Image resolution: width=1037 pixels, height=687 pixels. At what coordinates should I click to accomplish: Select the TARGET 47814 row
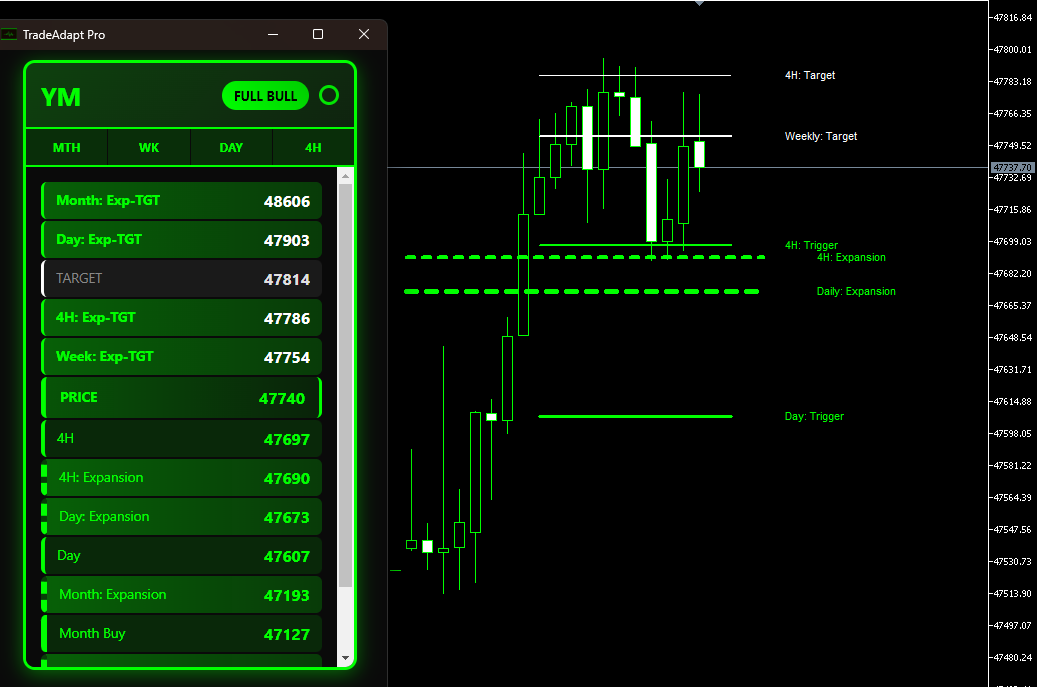pos(181,278)
